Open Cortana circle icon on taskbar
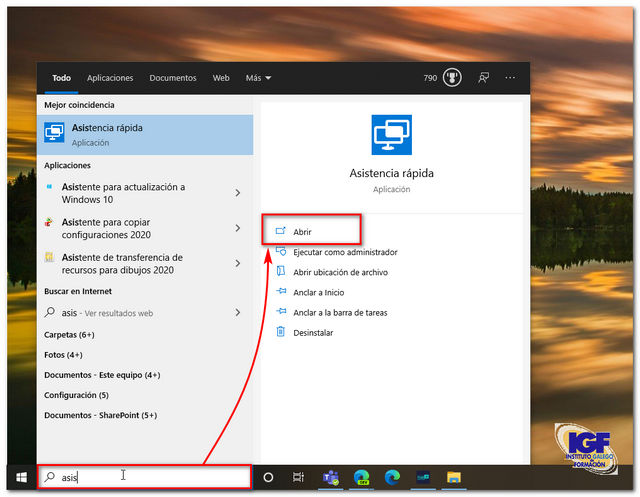The image size is (640, 497). [x=268, y=477]
